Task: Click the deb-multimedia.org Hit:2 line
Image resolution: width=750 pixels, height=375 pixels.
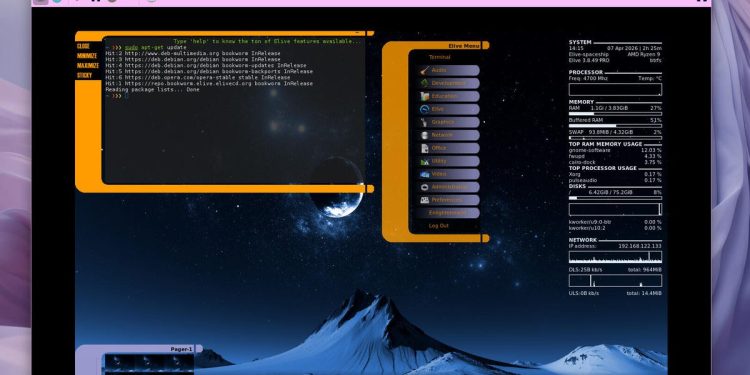Action: 193,54
